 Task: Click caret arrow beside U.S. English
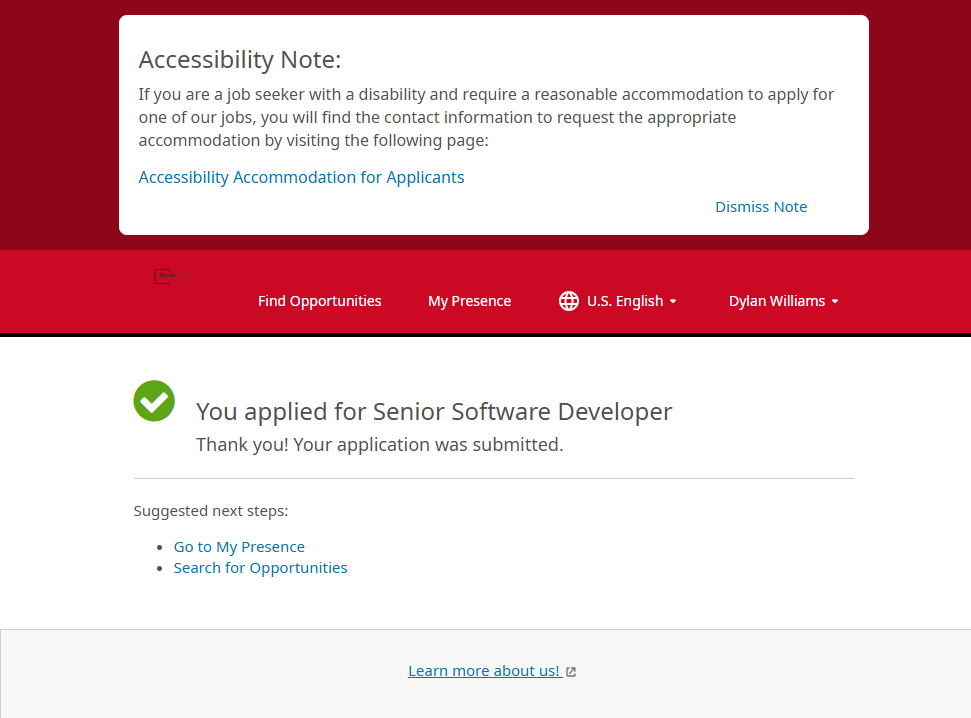point(673,301)
